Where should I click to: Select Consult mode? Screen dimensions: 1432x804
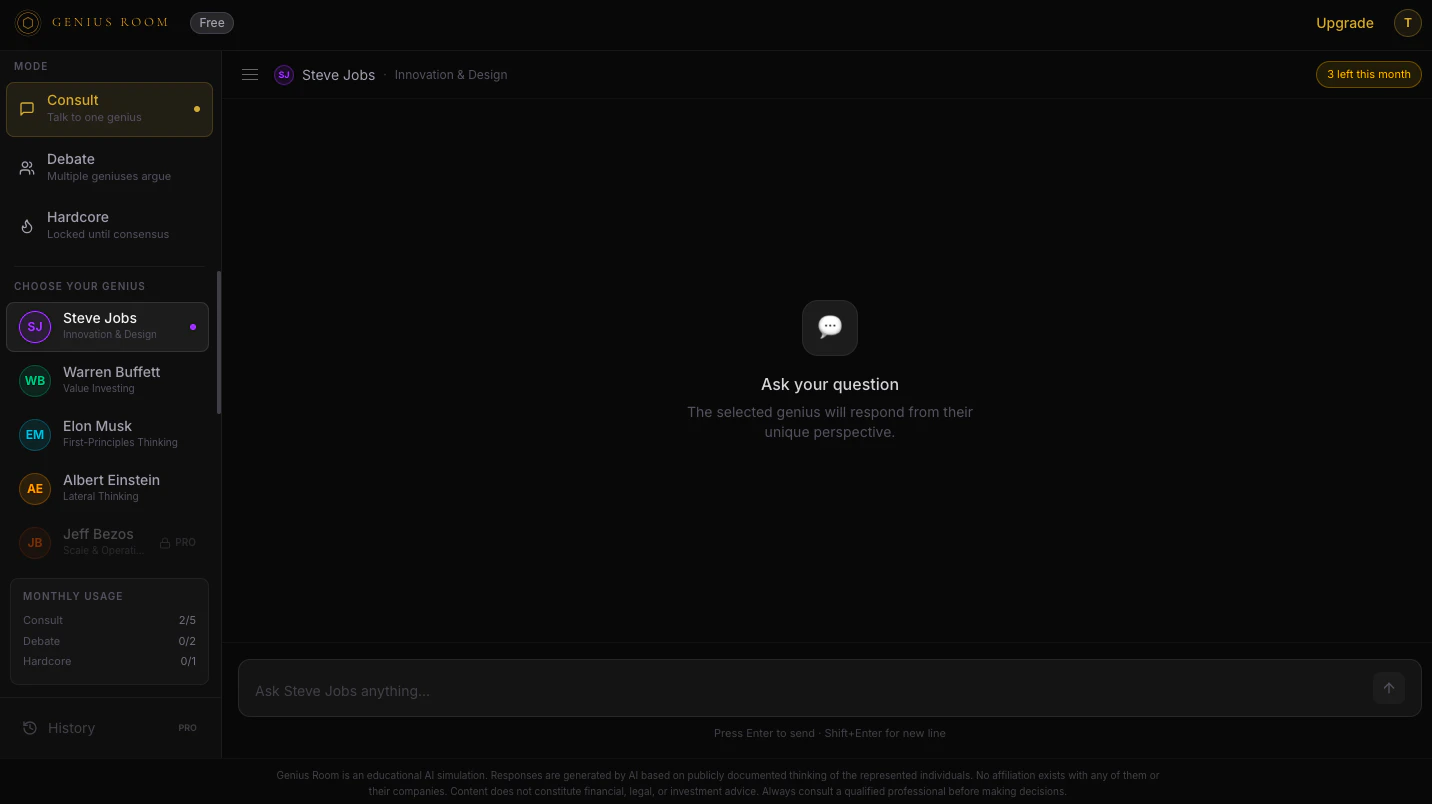click(x=109, y=109)
